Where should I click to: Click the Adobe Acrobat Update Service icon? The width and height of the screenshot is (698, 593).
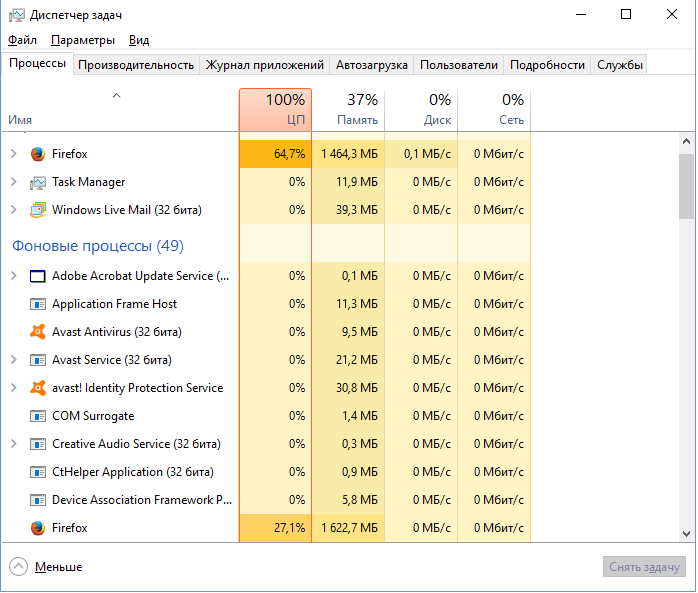(x=38, y=276)
